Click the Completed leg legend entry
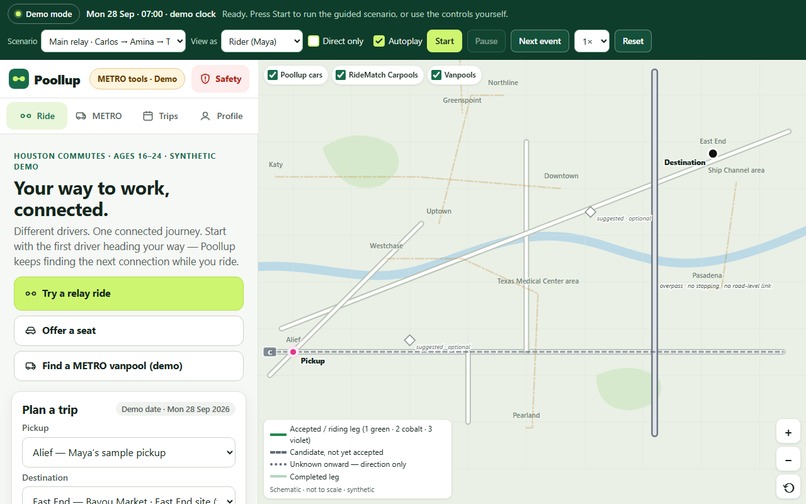 [x=304, y=477]
